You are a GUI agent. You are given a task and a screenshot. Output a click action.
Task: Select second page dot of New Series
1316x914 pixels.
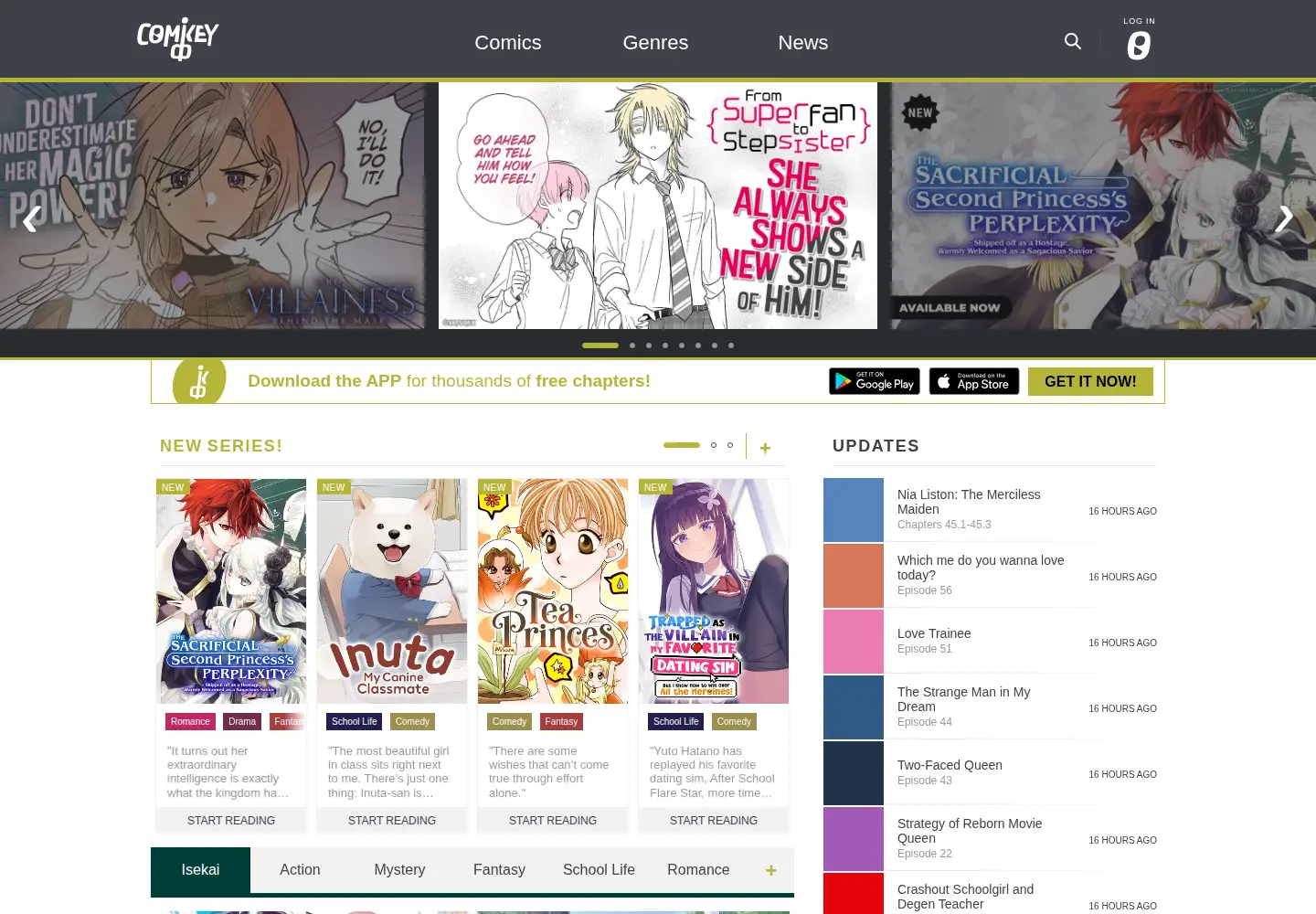click(714, 445)
